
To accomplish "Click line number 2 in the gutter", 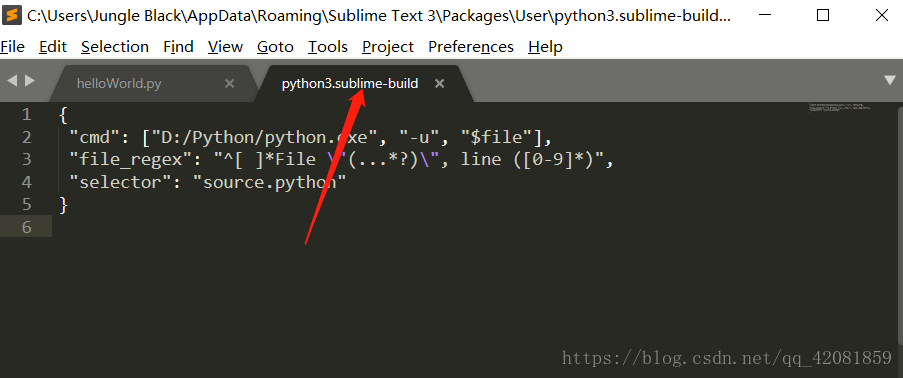I will pyautogui.click(x=26, y=137).
